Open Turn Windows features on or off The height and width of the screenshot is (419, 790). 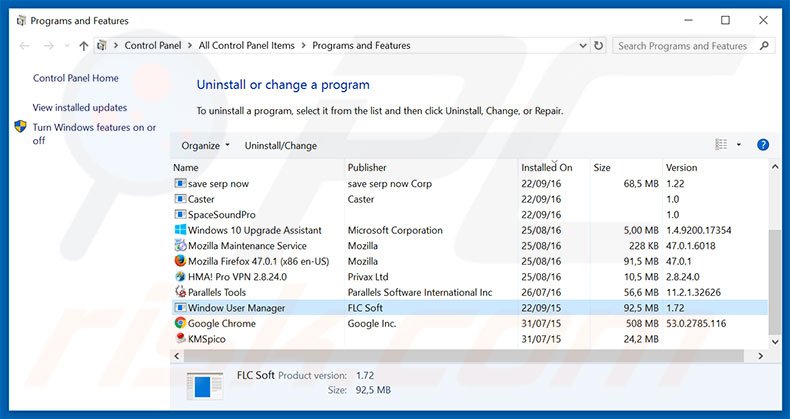[94, 134]
